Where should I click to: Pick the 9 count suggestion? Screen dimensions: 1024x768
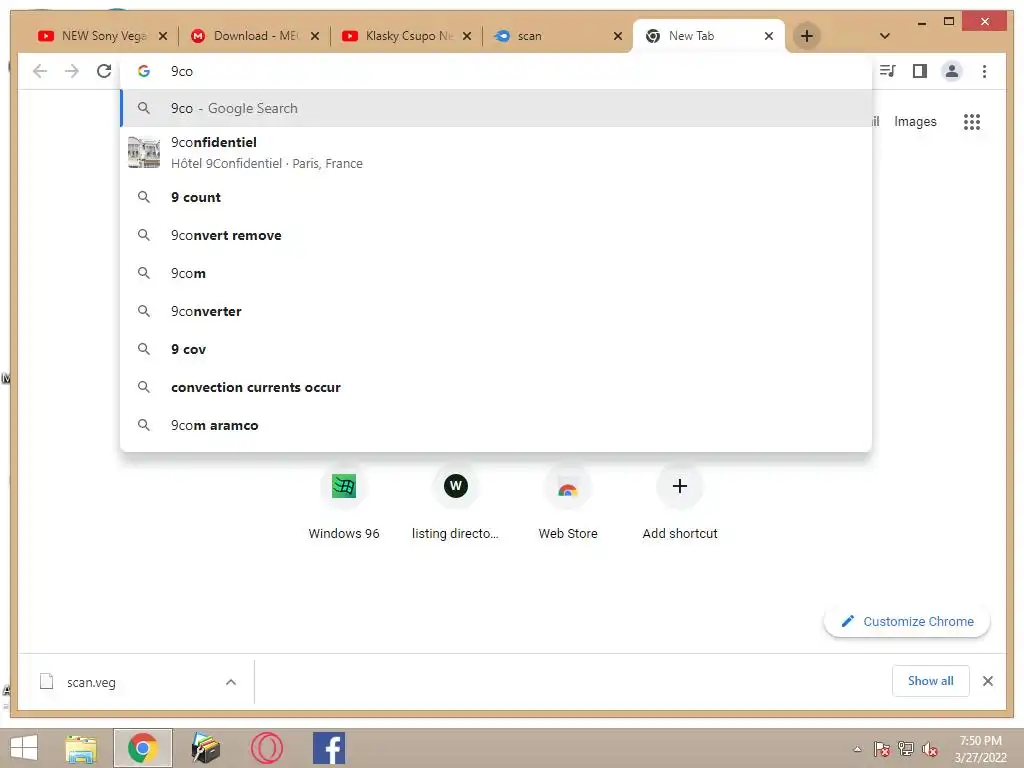pyautogui.click(x=496, y=197)
